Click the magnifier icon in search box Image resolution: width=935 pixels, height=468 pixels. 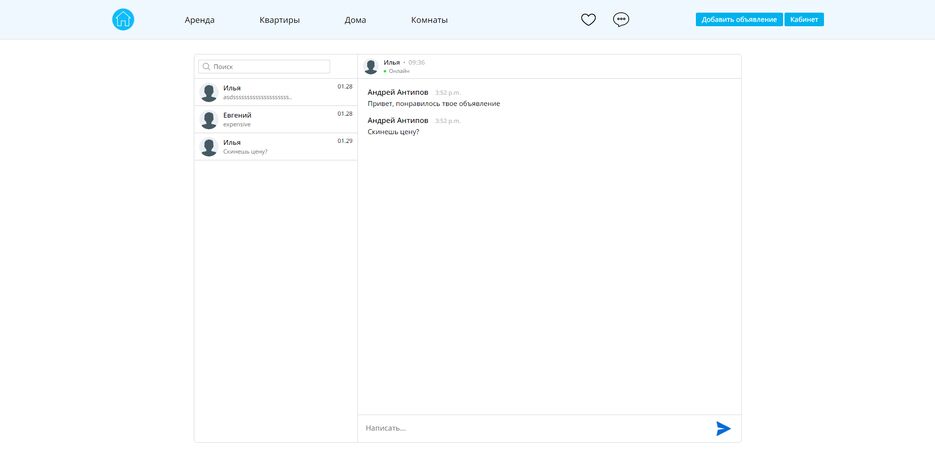tap(207, 67)
